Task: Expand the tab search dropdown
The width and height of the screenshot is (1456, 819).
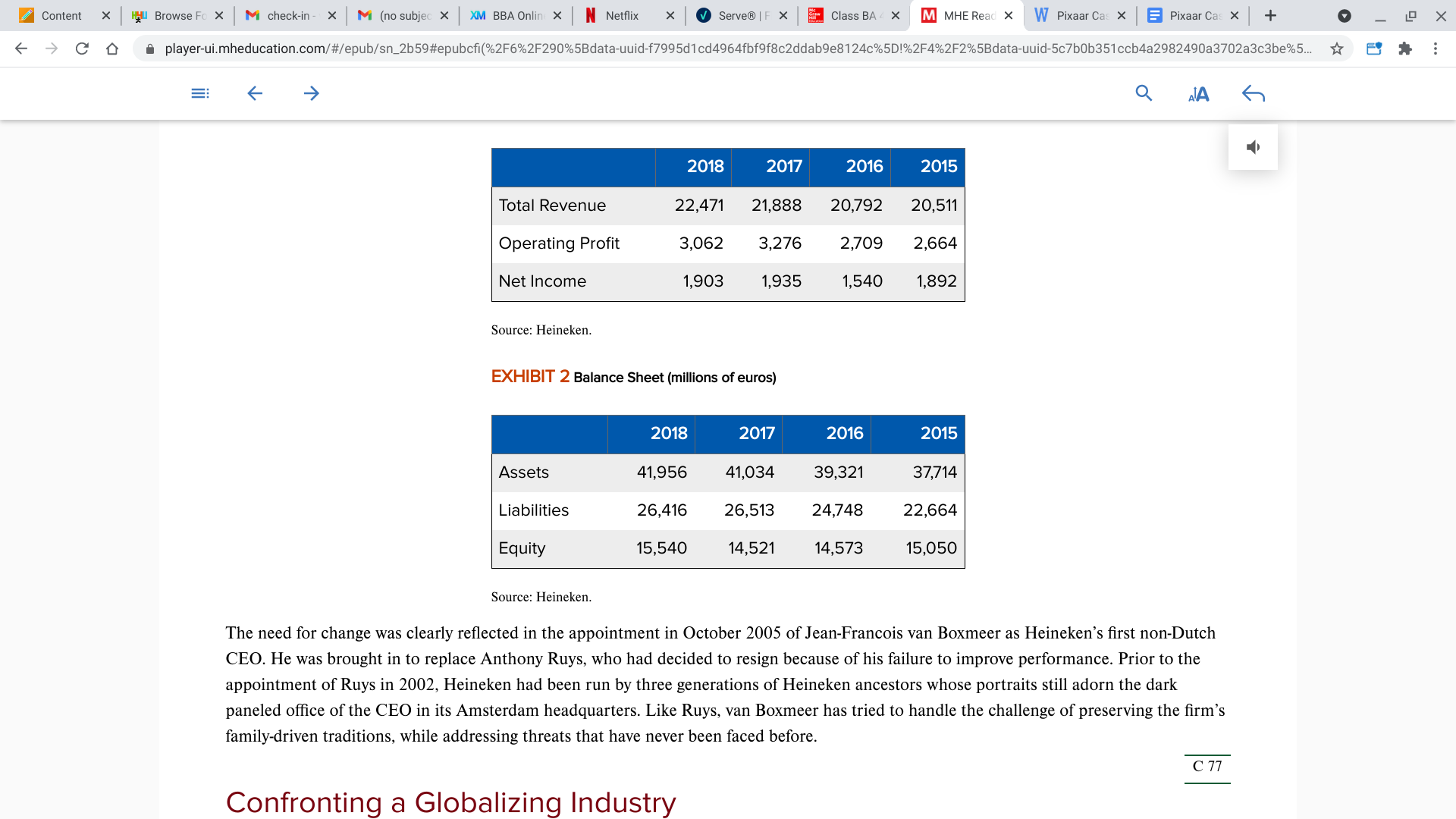Action: point(1344,15)
